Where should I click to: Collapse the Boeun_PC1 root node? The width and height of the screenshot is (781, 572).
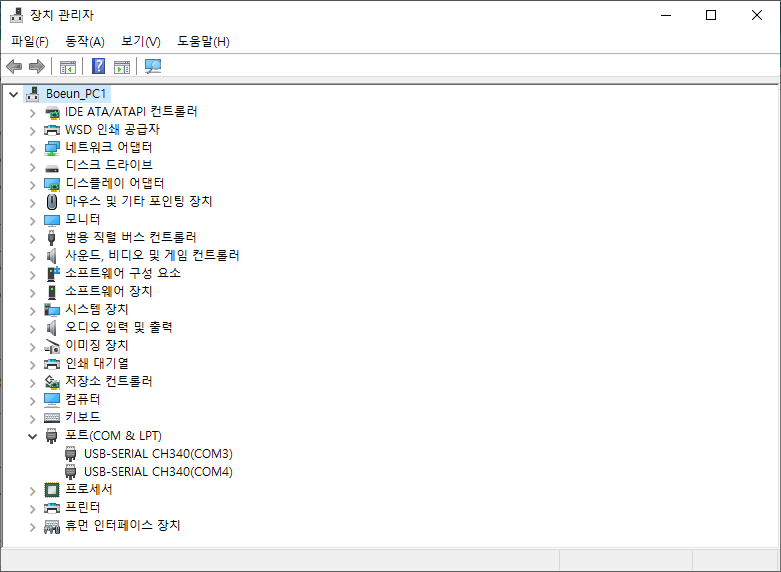click(x=13, y=94)
